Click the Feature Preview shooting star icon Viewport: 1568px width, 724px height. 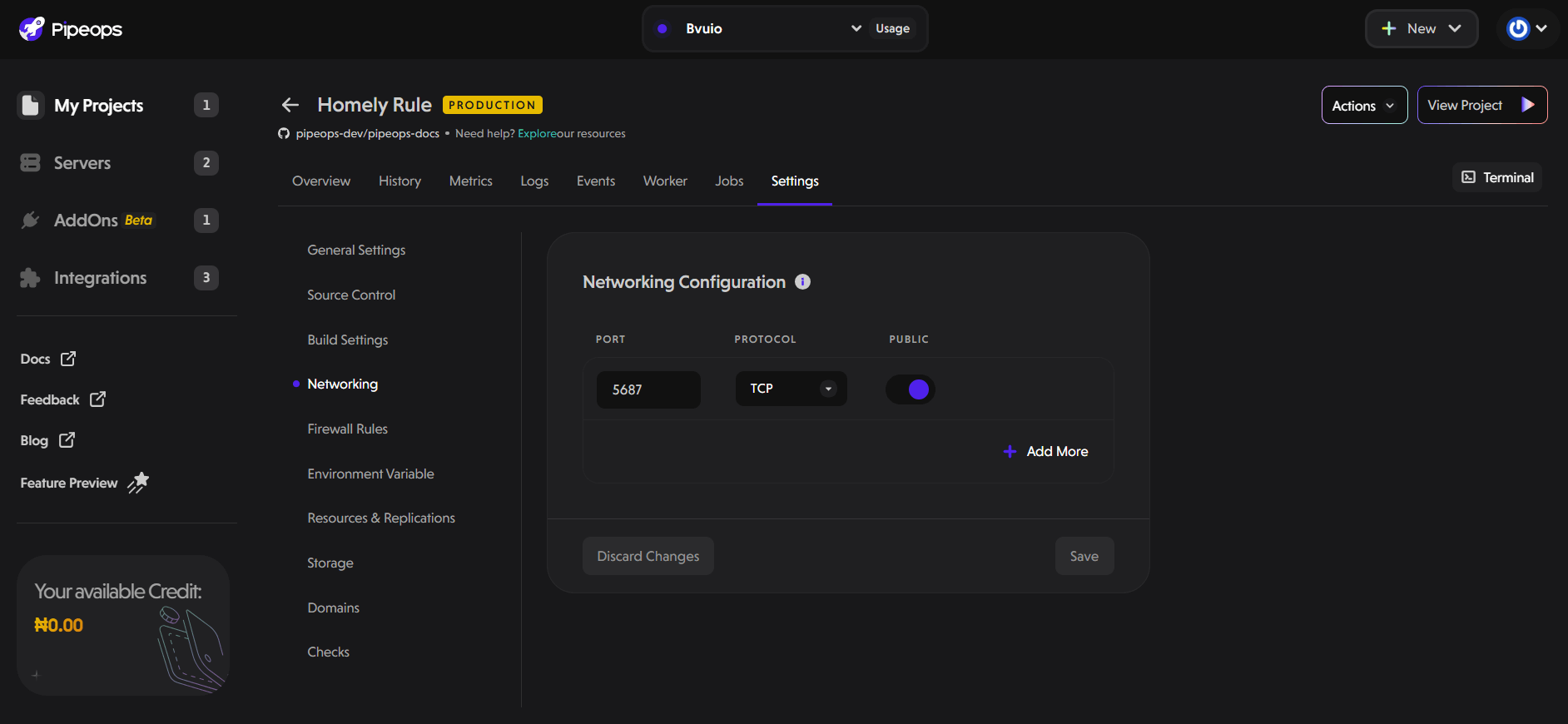[138, 483]
